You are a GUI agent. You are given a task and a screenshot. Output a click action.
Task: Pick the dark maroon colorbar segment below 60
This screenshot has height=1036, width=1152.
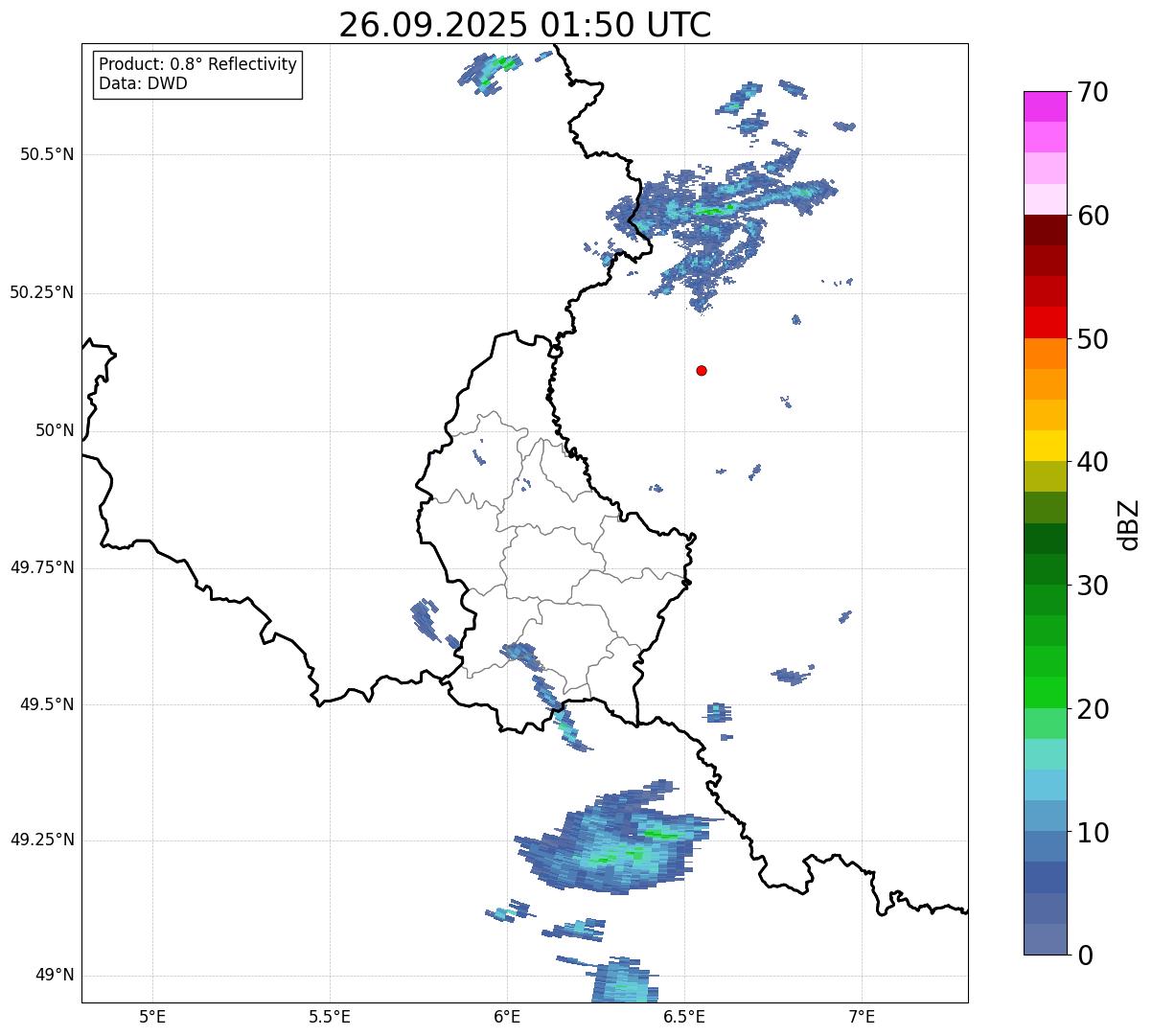coord(1046,230)
